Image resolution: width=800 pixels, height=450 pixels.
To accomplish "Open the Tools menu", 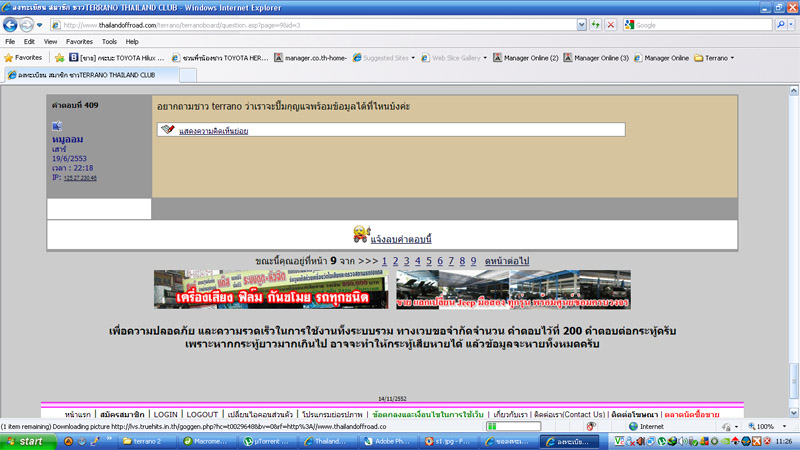I will [x=109, y=42].
